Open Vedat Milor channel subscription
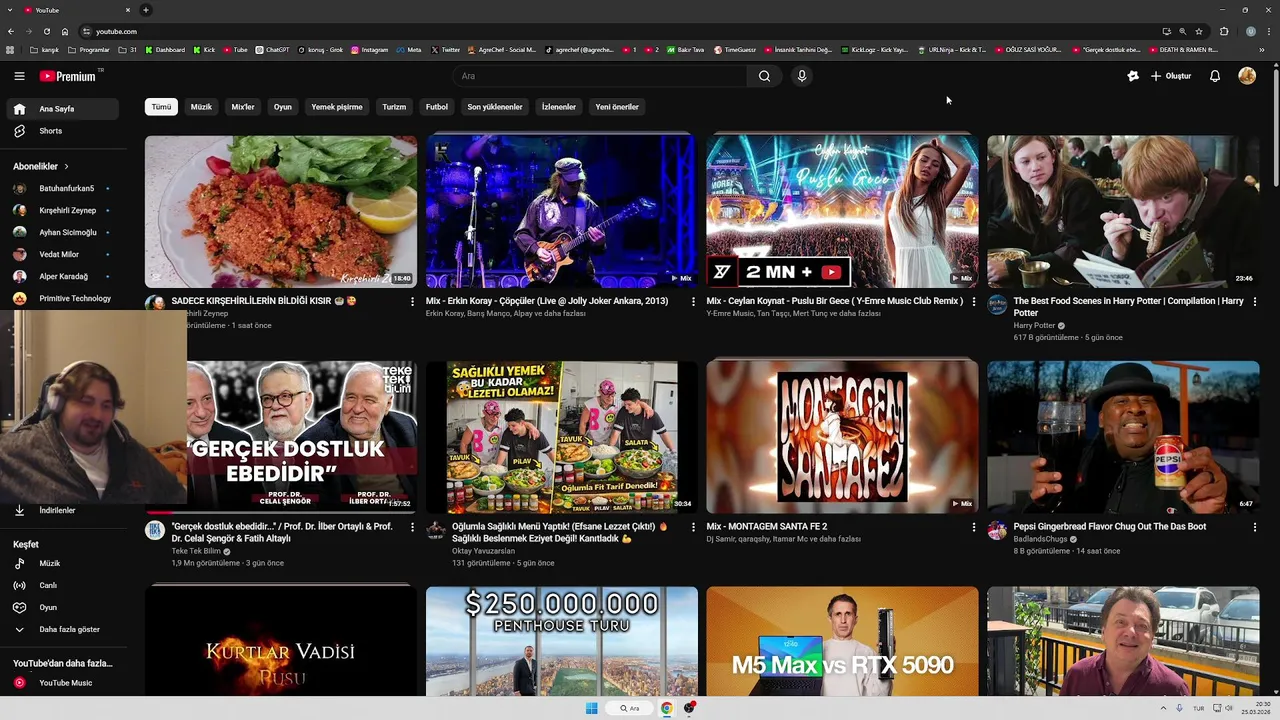This screenshot has height=720, width=1280. (62, 254)
